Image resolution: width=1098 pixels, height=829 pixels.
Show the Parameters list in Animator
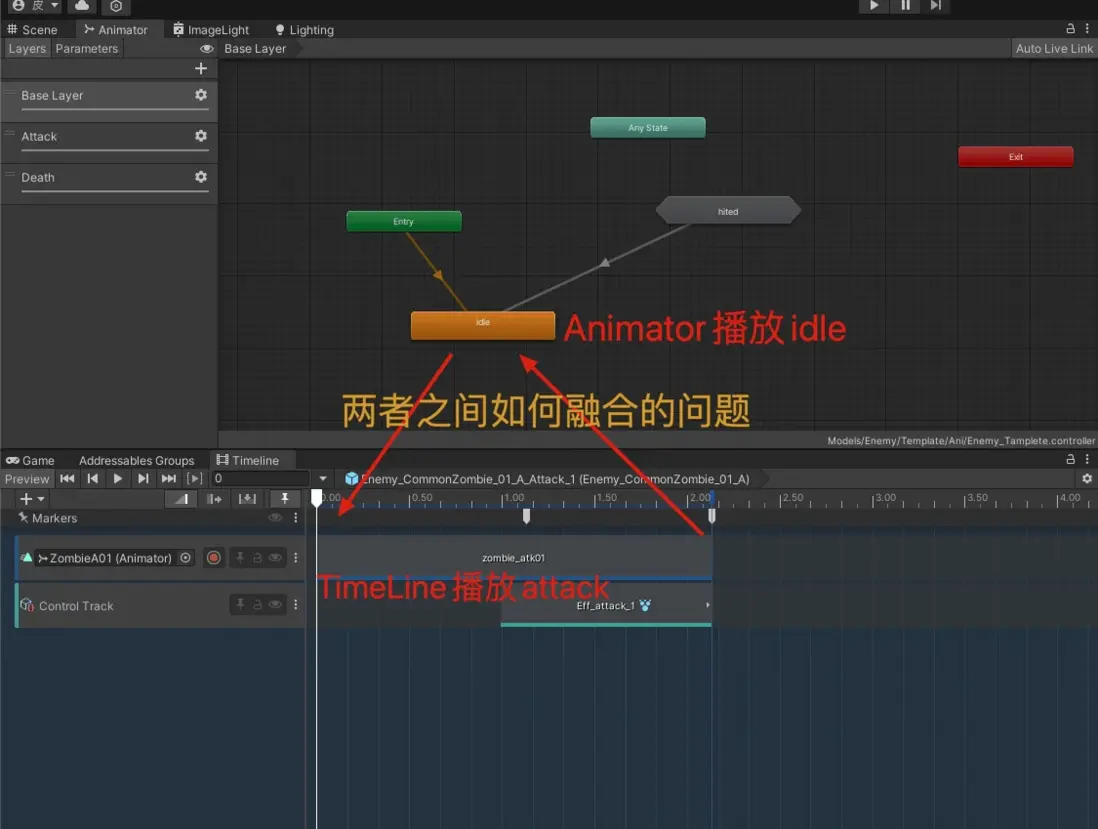(x=87, y=48)
